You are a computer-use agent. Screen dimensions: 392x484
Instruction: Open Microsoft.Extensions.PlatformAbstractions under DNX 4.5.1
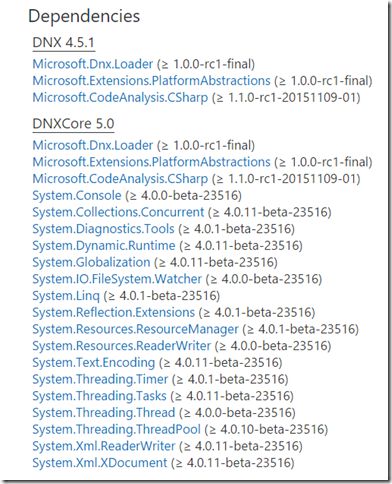coord(151,81)
